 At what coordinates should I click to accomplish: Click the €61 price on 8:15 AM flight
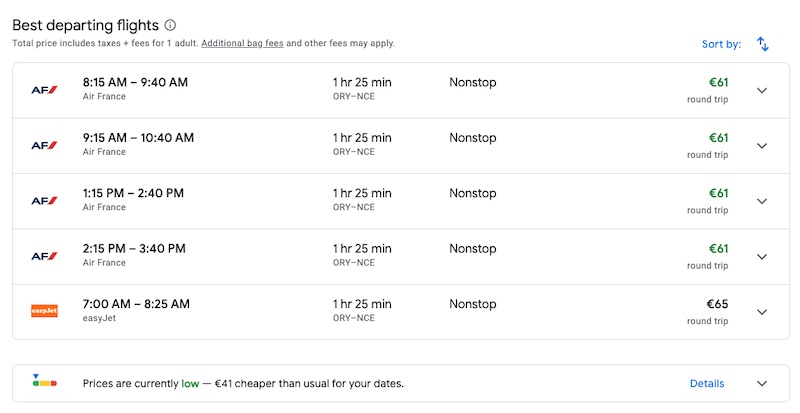tap(719, 83)
